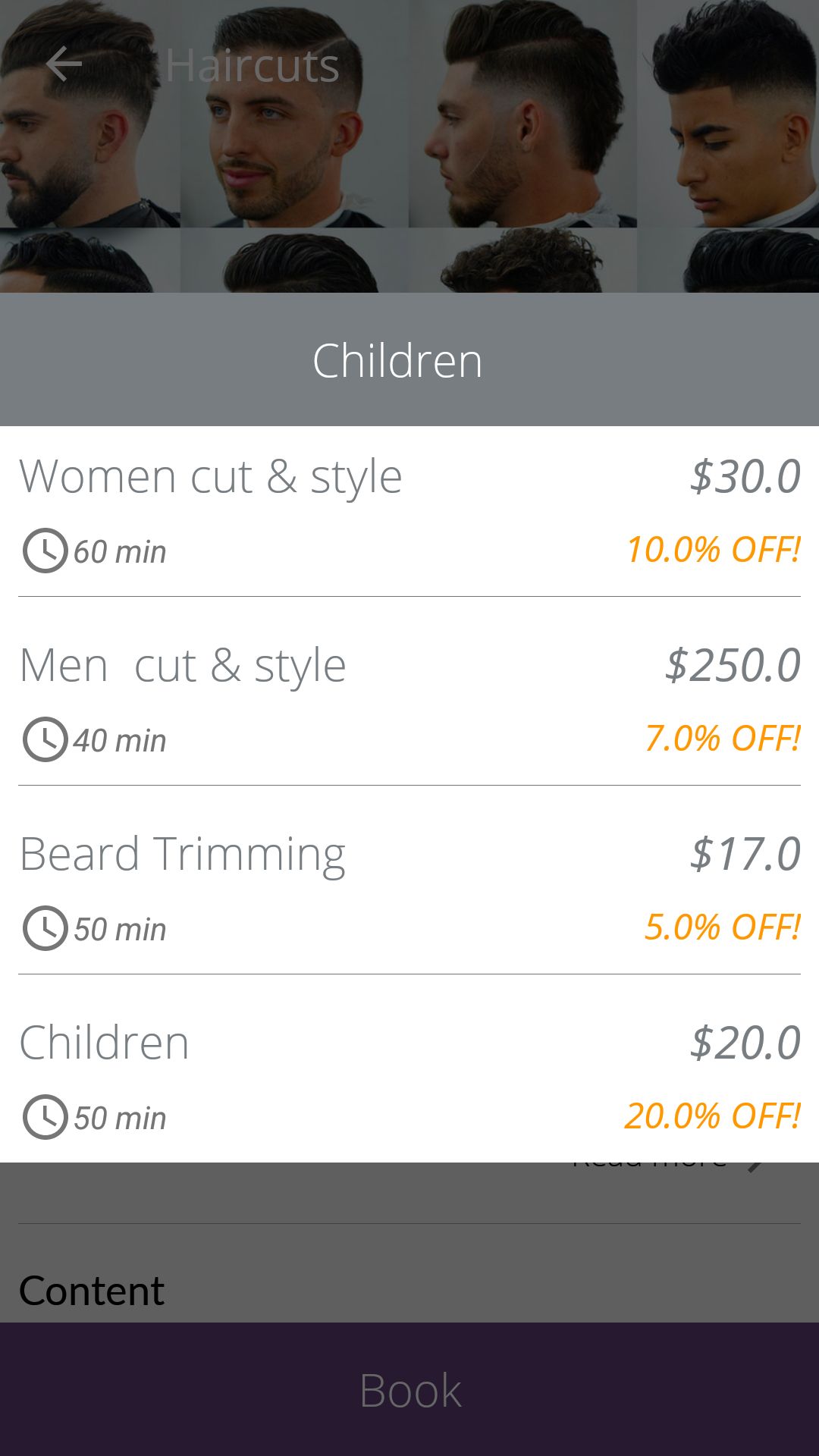Select Women cut & style option
This screenshot has height=1456, width=819.
[x=211, y=477]
